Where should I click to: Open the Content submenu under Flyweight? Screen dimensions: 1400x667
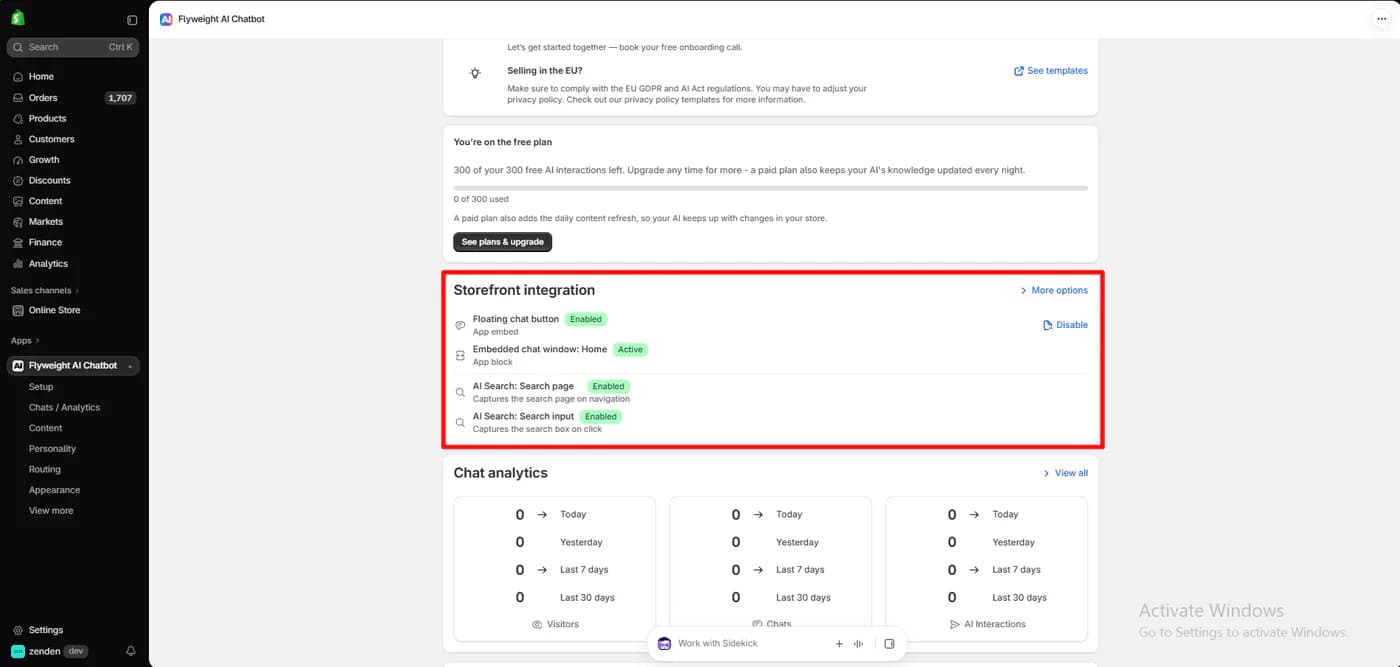45,428
